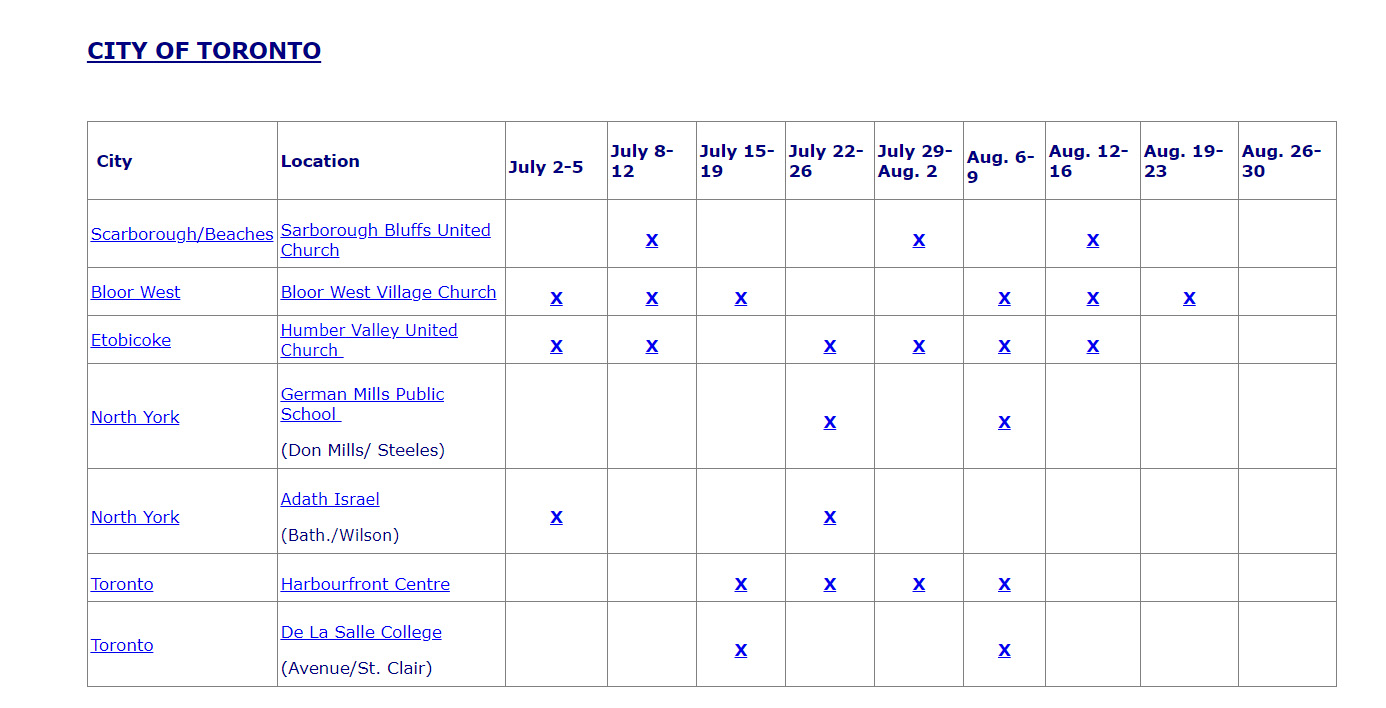Select Bloor West X for July 2-5
The image size is (1386, 708).
point(556,298)
